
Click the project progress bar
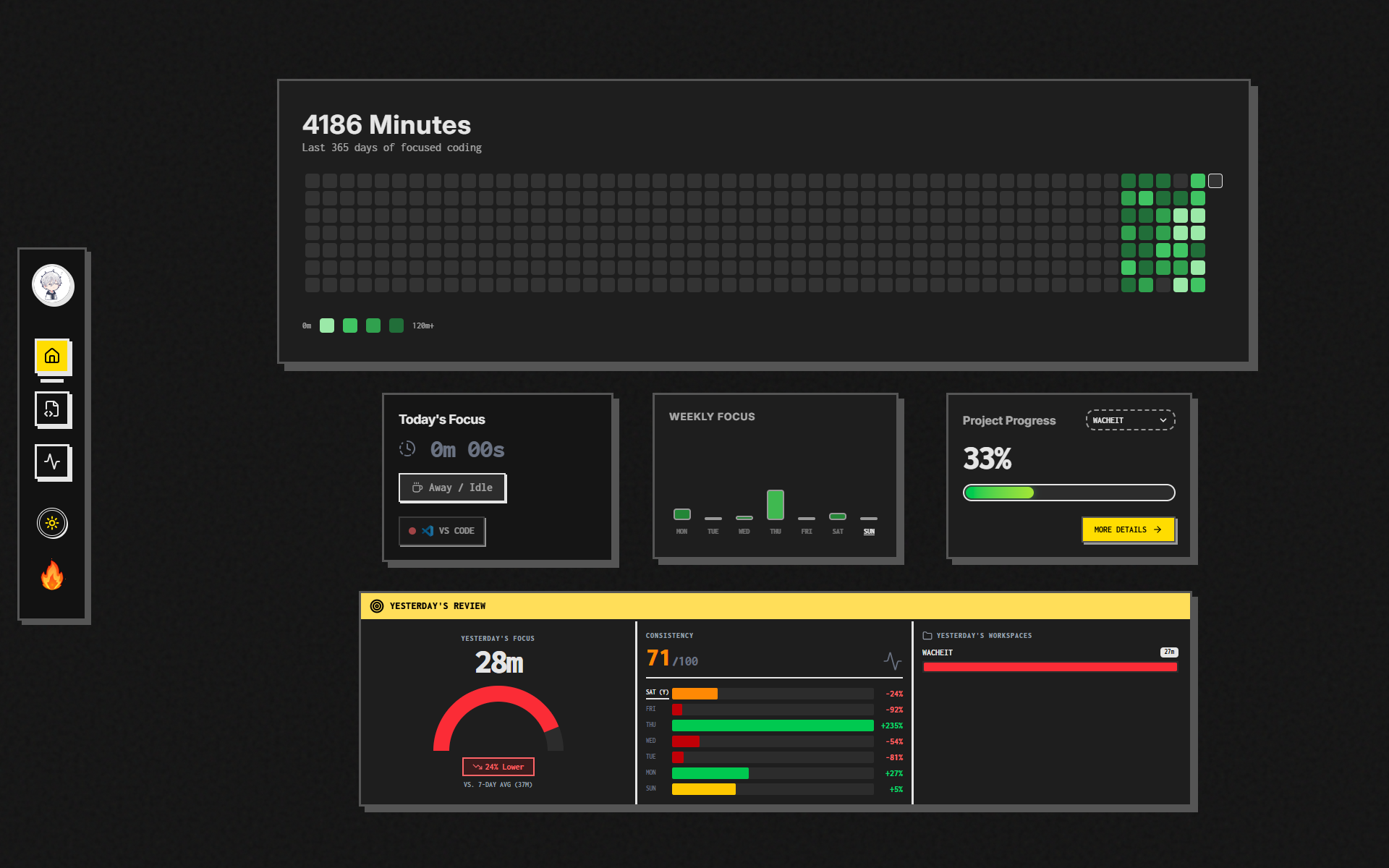tap(1069, 493)
